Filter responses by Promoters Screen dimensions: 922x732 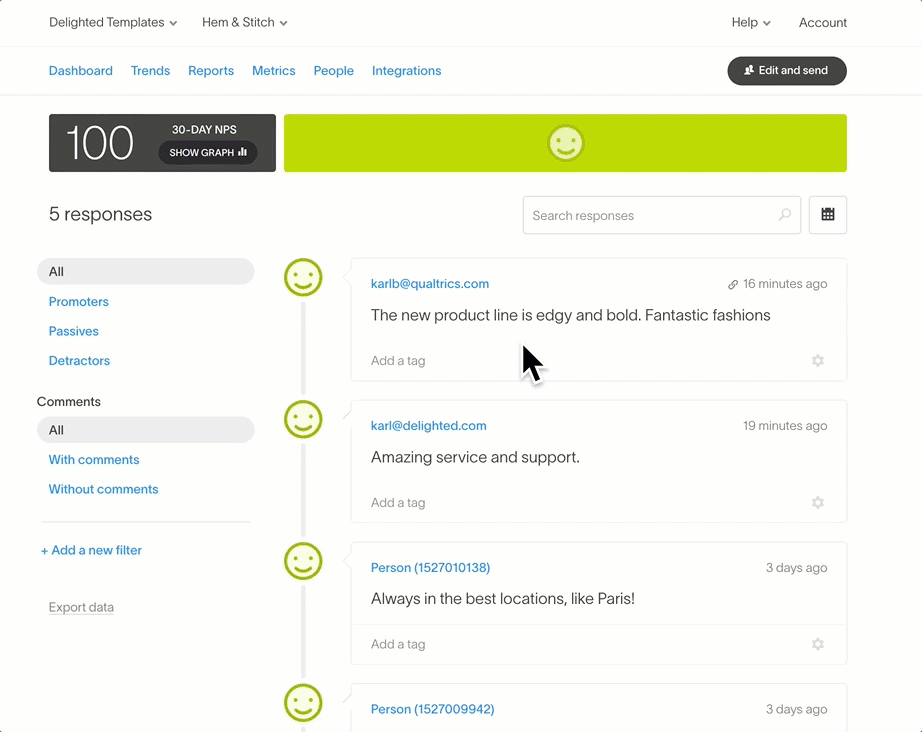coord(79,302)
